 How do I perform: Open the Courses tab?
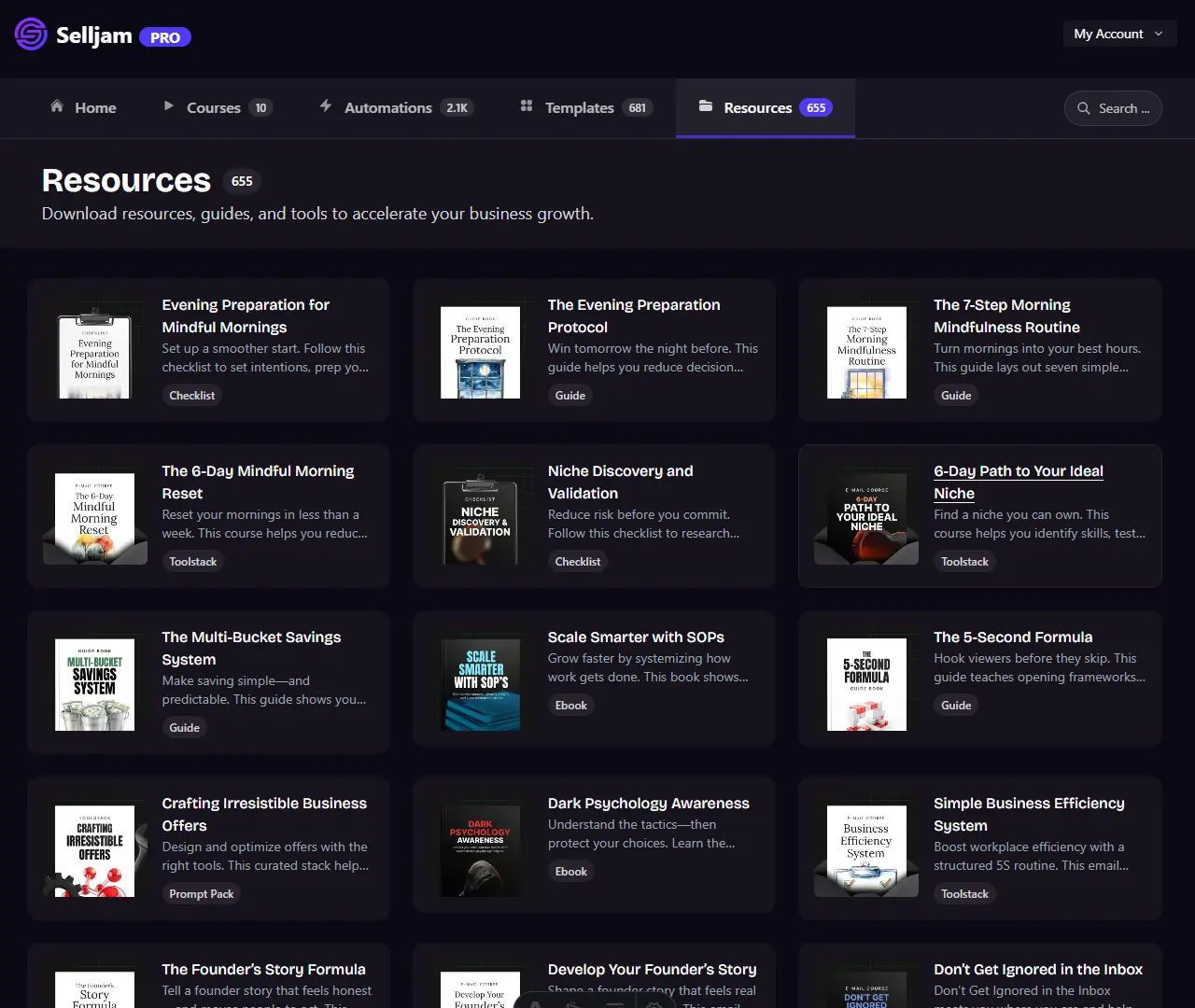(x=214, y=108)
